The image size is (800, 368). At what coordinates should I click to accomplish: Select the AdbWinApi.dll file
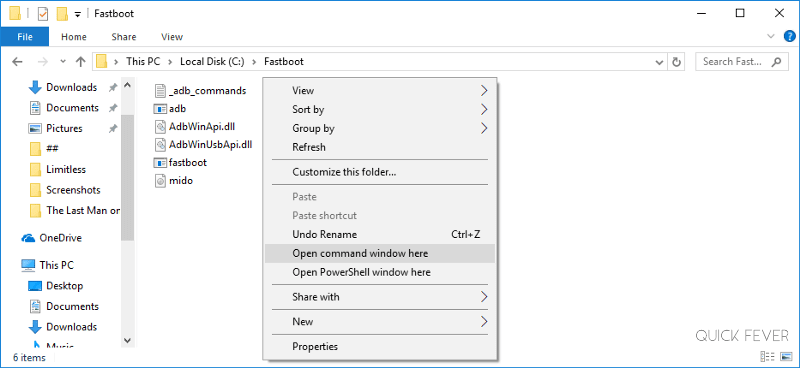coord(195,127)
